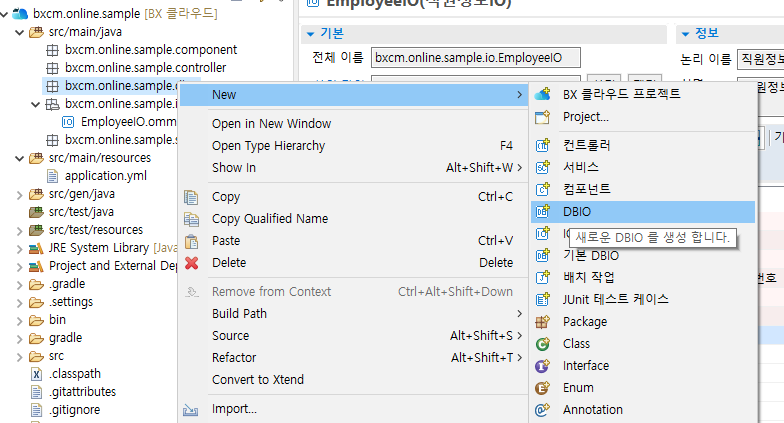Click the red Delete icon

tap(191, 263)
